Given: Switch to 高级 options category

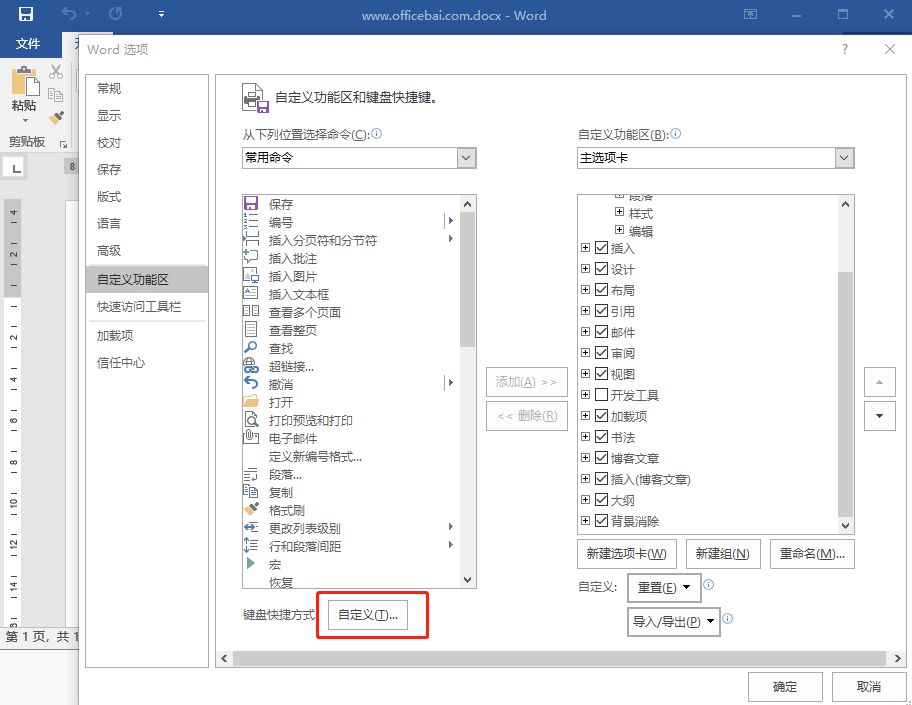Looking at the screenshot, I should [147, 251].
